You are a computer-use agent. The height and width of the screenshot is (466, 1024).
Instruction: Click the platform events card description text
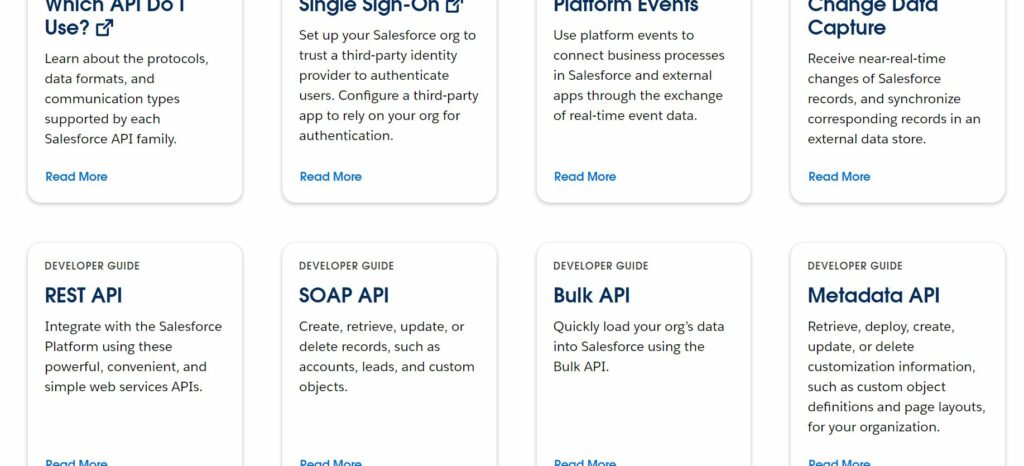coord(638,75)
